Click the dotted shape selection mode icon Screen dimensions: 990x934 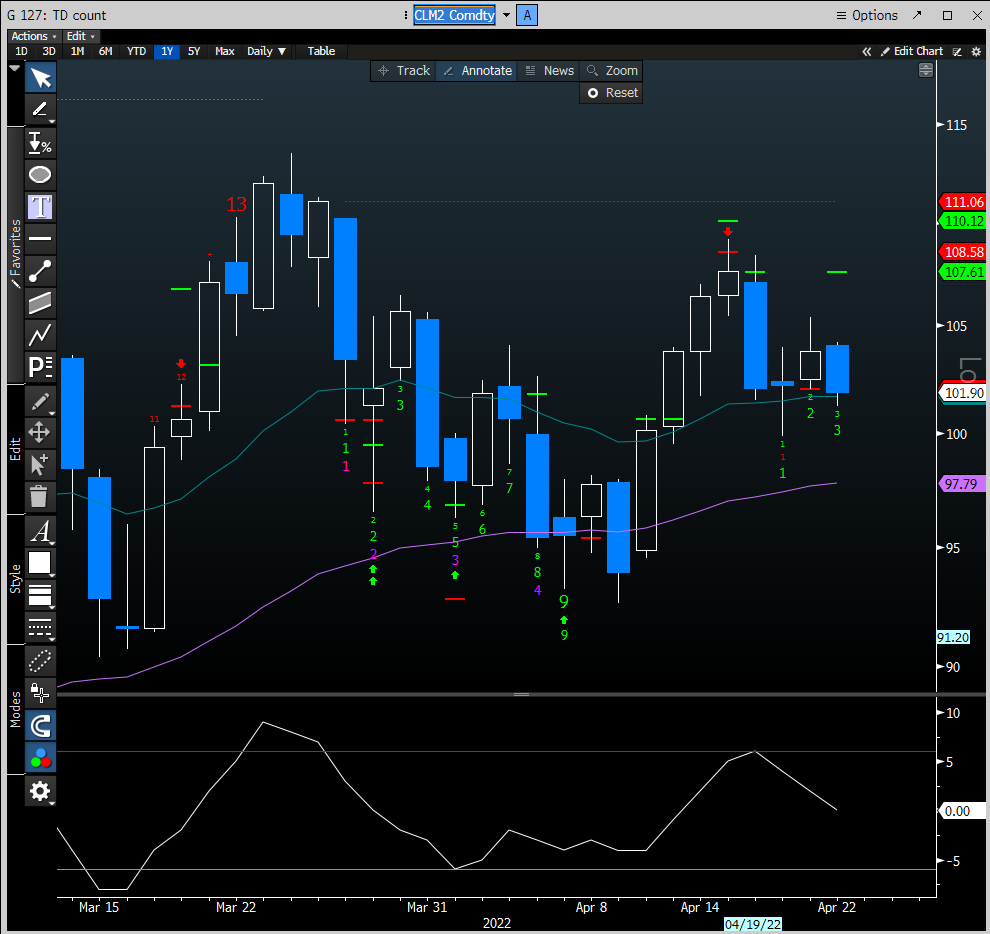tap(40, 661)
